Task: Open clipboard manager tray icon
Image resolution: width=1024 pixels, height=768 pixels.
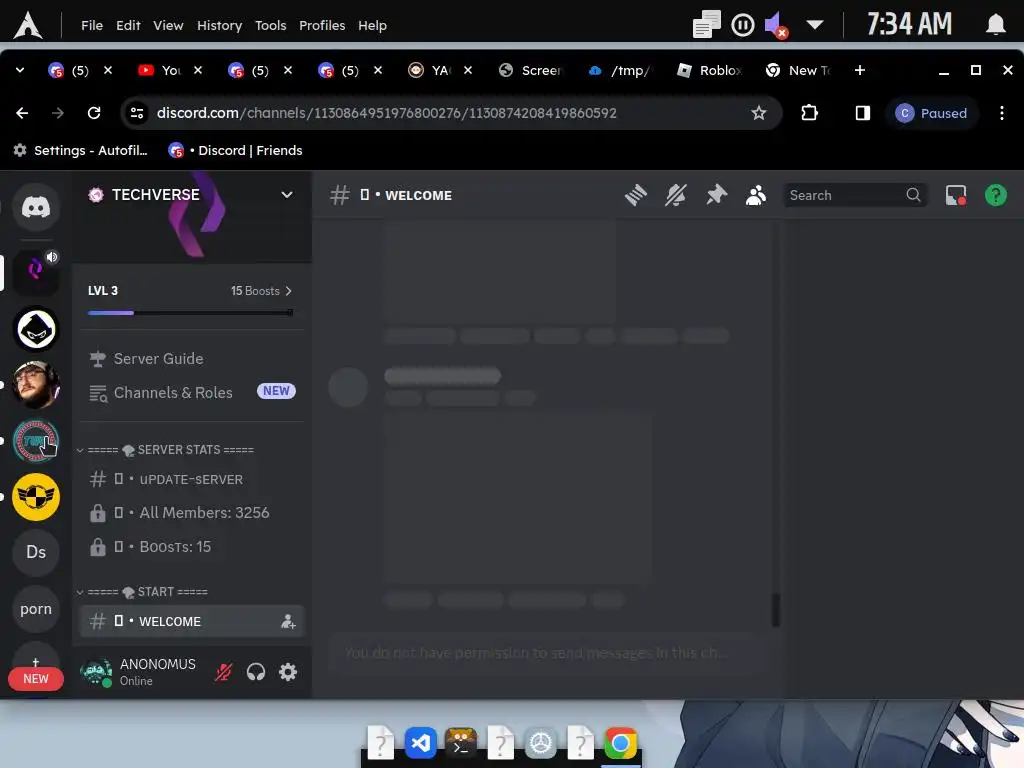Action: click(707, 25)
